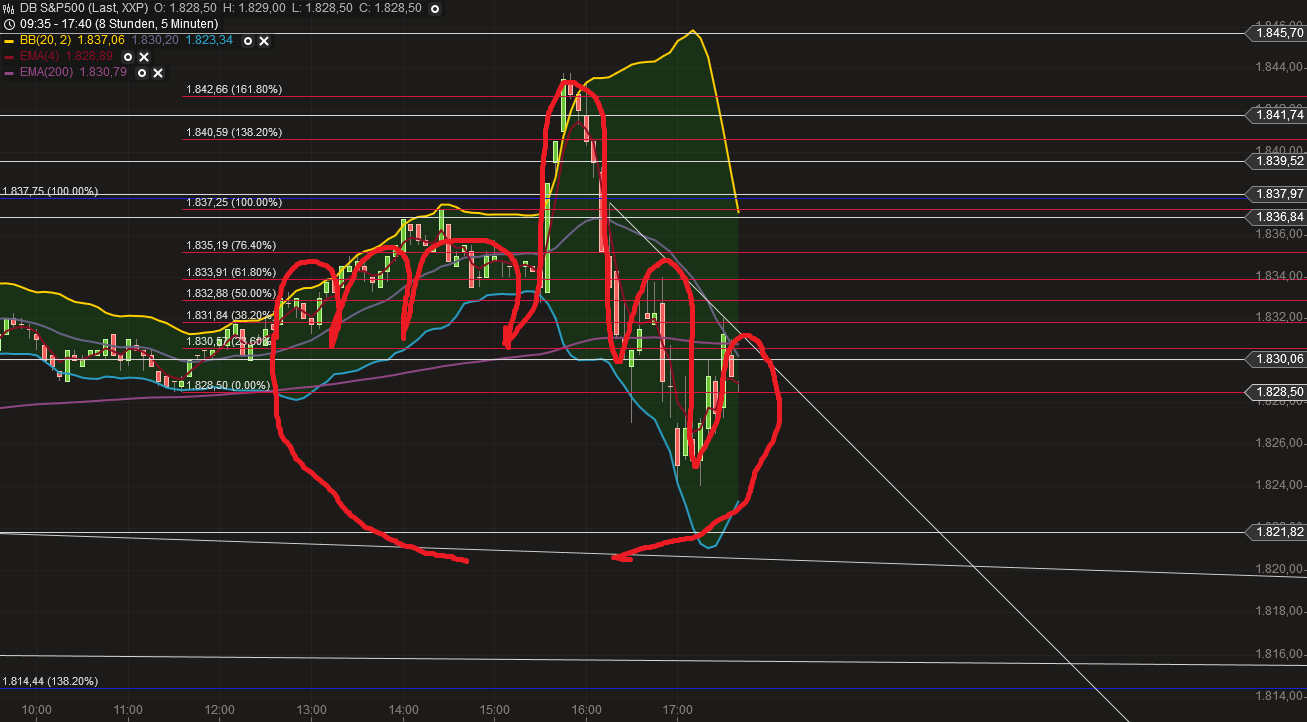Click the EMA(4) value 1.828,89
The width and height of the screenshot is (1307, 722).
click(88, 57)
